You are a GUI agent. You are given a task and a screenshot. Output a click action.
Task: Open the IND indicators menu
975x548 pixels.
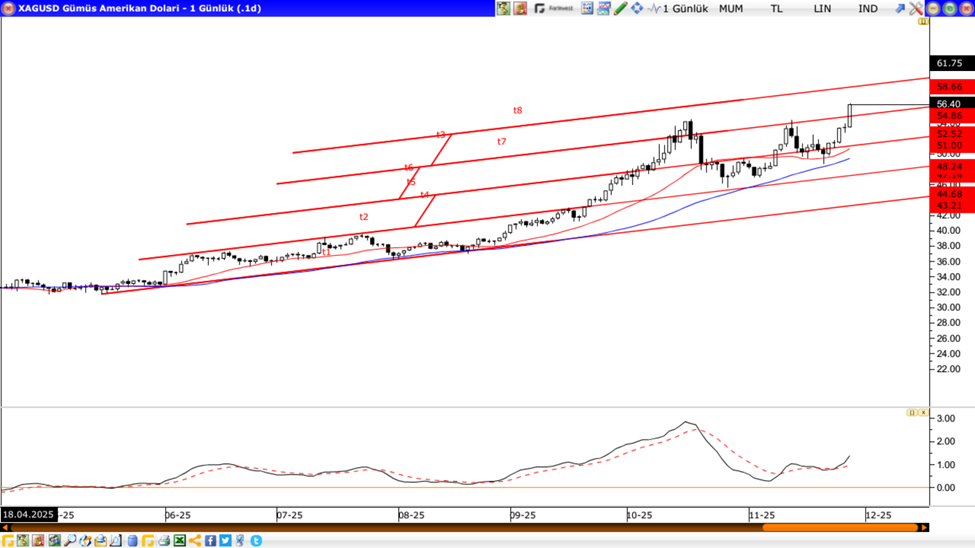tap(868, 8)
